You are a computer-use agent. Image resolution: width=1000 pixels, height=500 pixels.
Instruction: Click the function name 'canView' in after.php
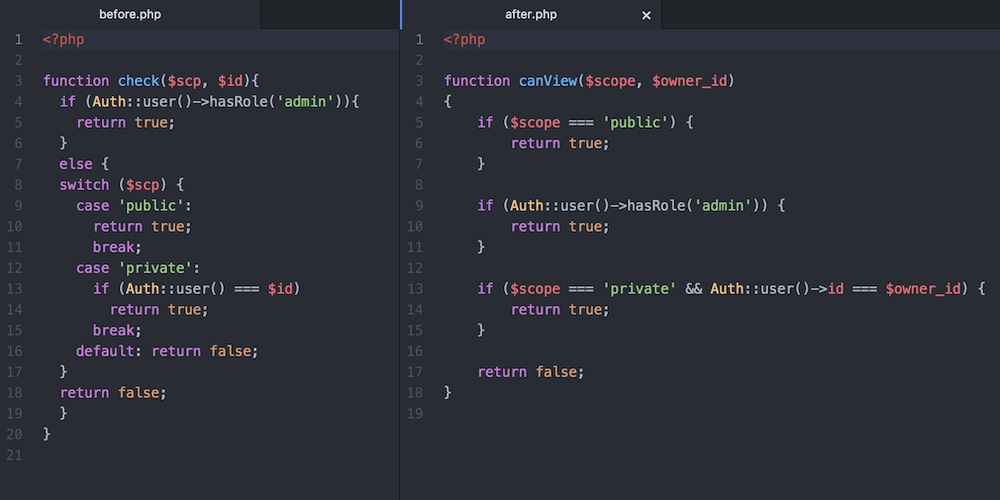point(548,81)
